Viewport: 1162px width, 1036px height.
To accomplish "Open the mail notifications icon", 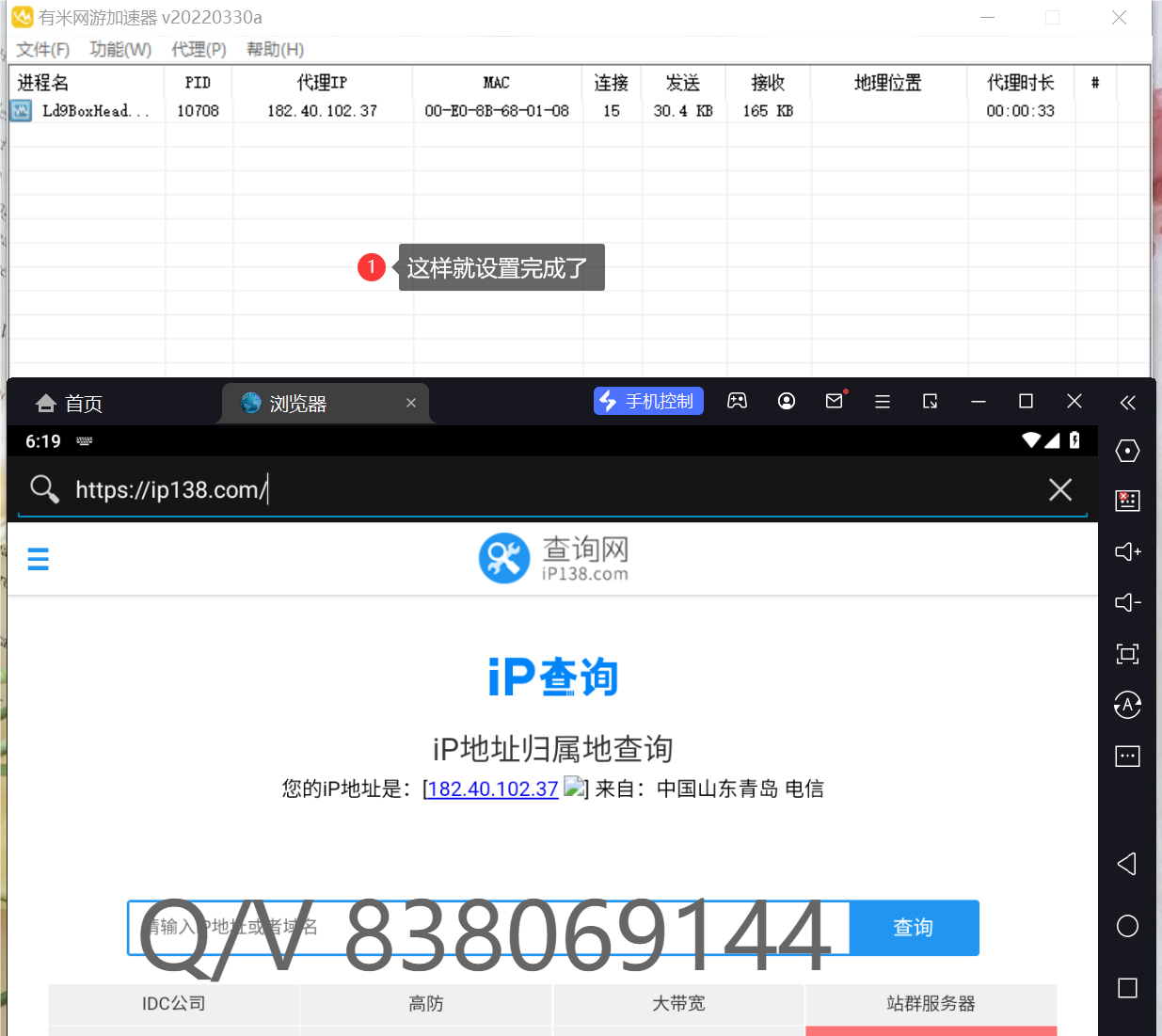I will click(x=835, y=402).
